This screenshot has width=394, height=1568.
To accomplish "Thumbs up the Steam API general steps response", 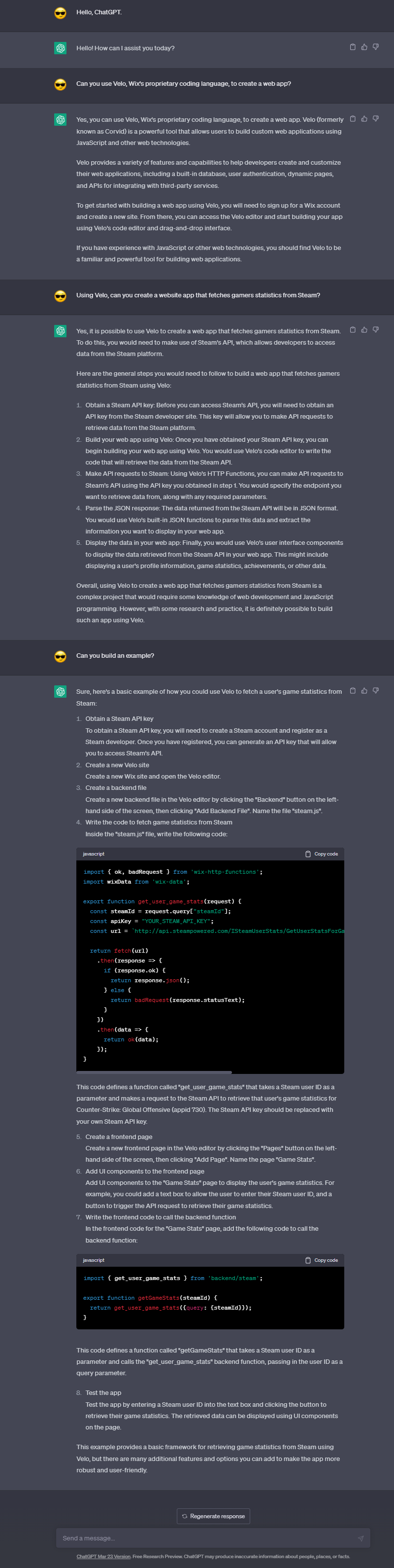I will (364, 330).
